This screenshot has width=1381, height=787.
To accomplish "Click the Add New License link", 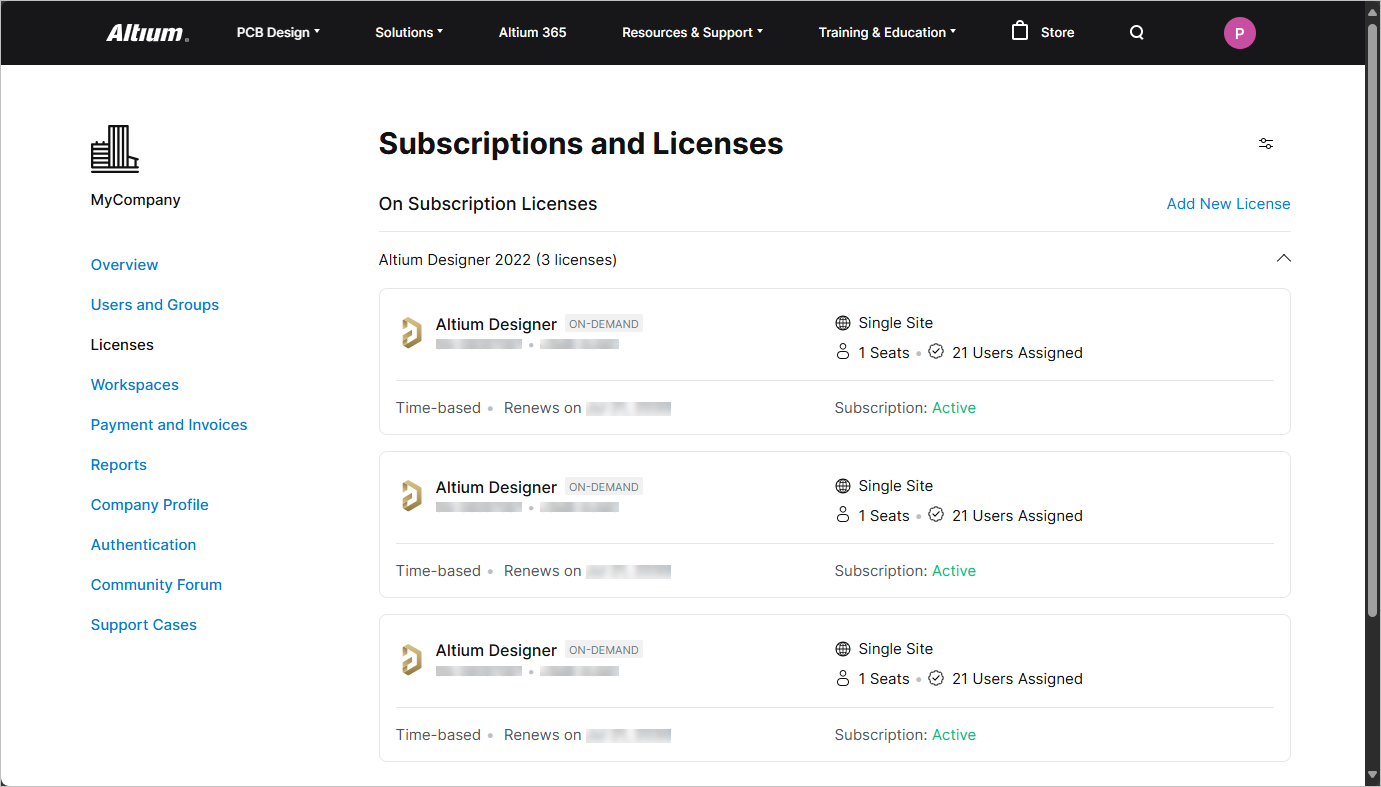I will pyautogui.click(x=1228, y=203).
